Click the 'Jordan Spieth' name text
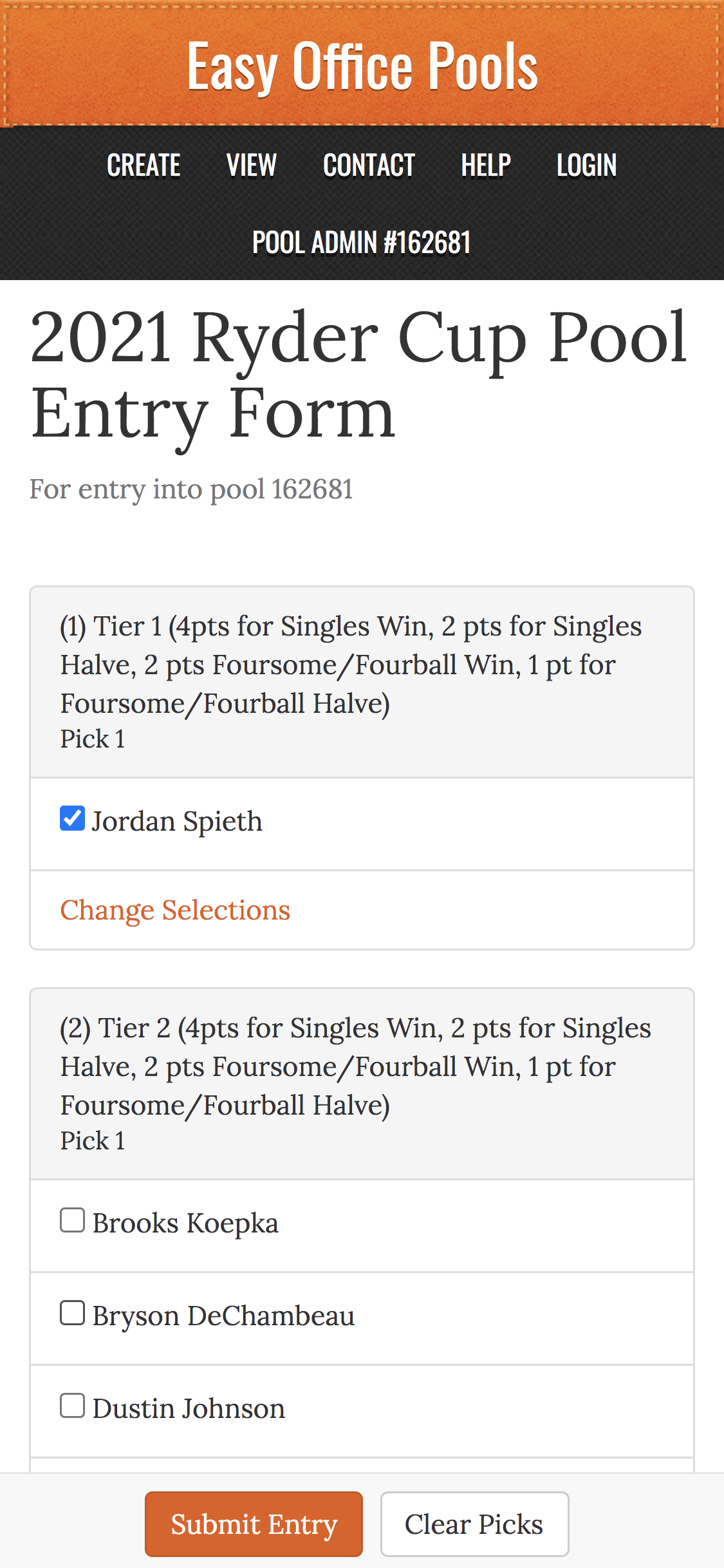The width and height of the screenshot is (724, 1568). pyautogui.click(x=177, y=822)
